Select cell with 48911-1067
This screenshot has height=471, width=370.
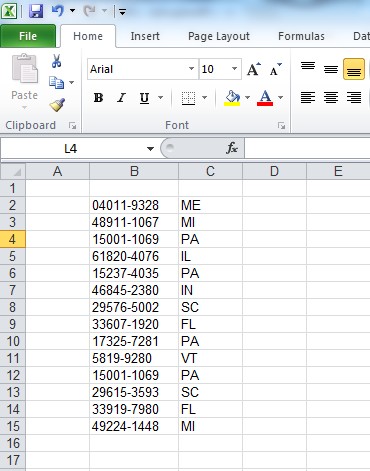click(x=134, y=222)
